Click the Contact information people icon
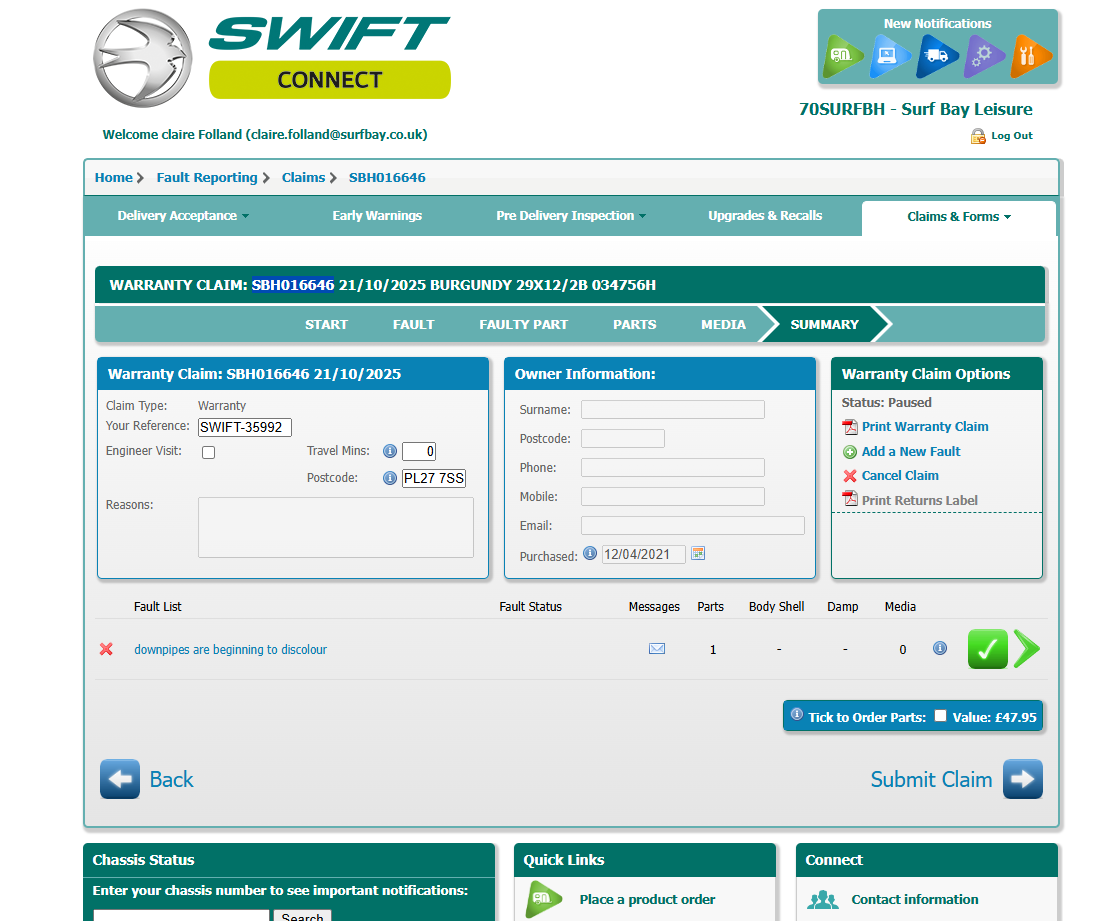This screenshot has height=921, width=1093. pyautogui.click(x=823, y=899)
